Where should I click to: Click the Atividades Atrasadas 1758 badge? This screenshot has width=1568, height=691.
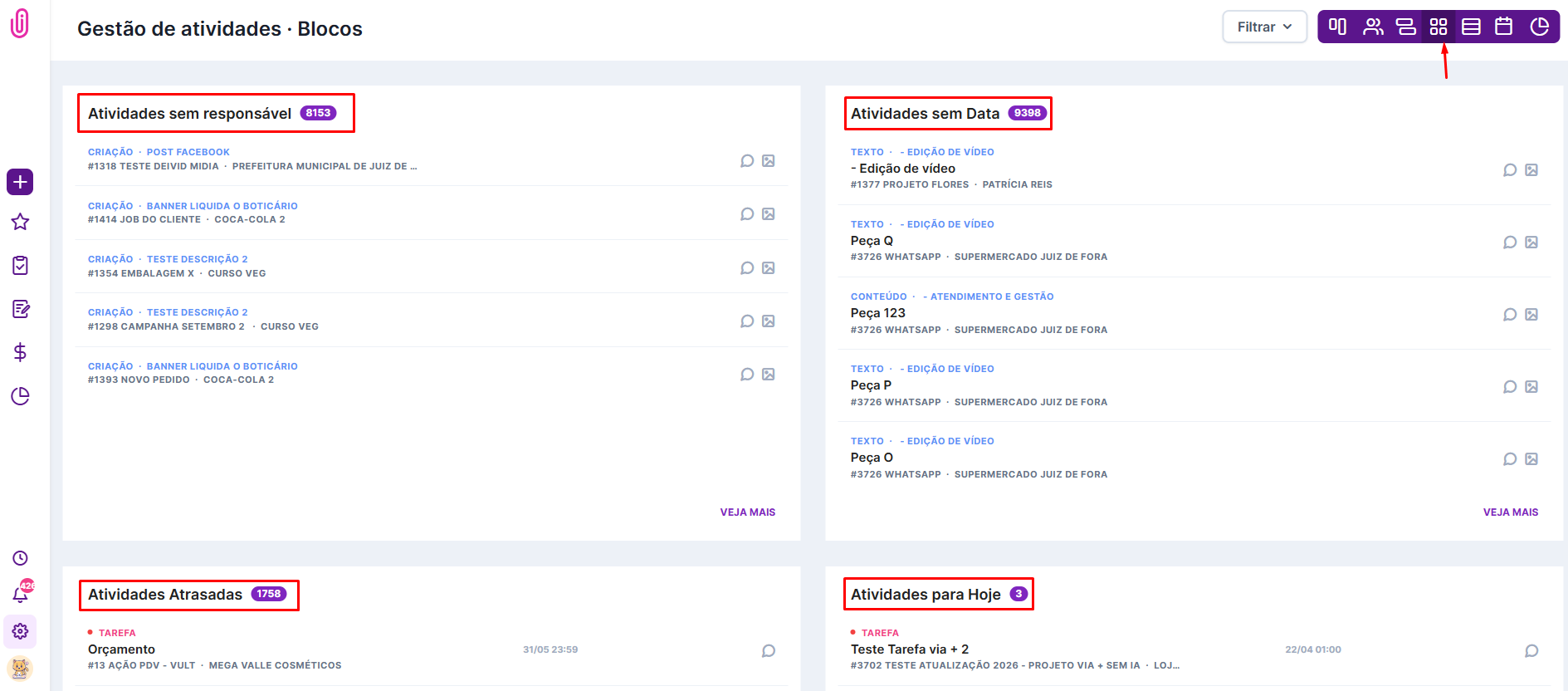(x=269, y=594)
